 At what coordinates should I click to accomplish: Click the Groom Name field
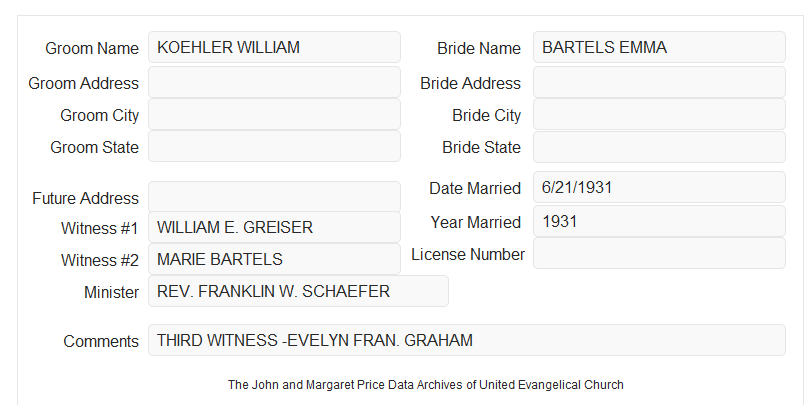274,47
